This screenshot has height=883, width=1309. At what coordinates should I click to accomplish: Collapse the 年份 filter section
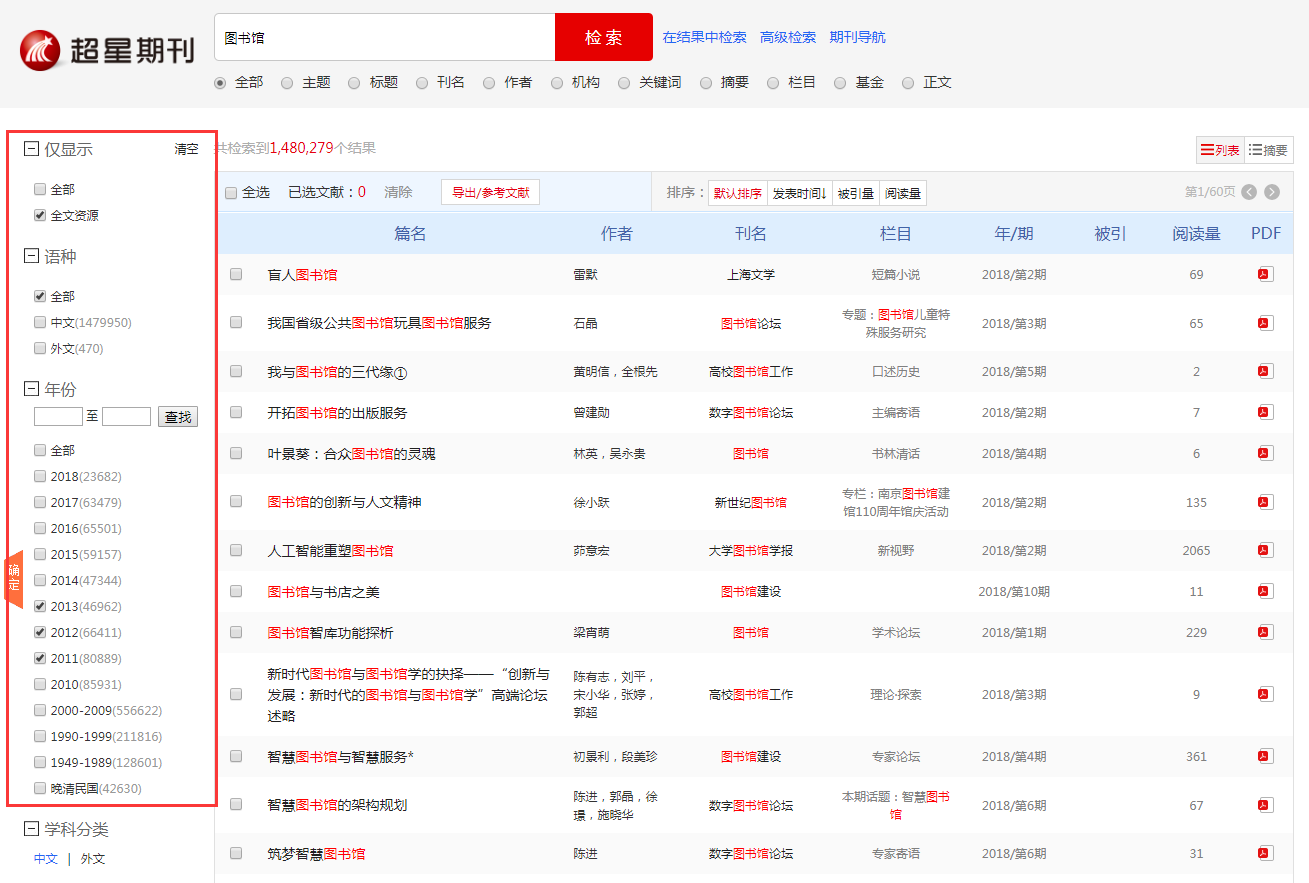[30, 389]
